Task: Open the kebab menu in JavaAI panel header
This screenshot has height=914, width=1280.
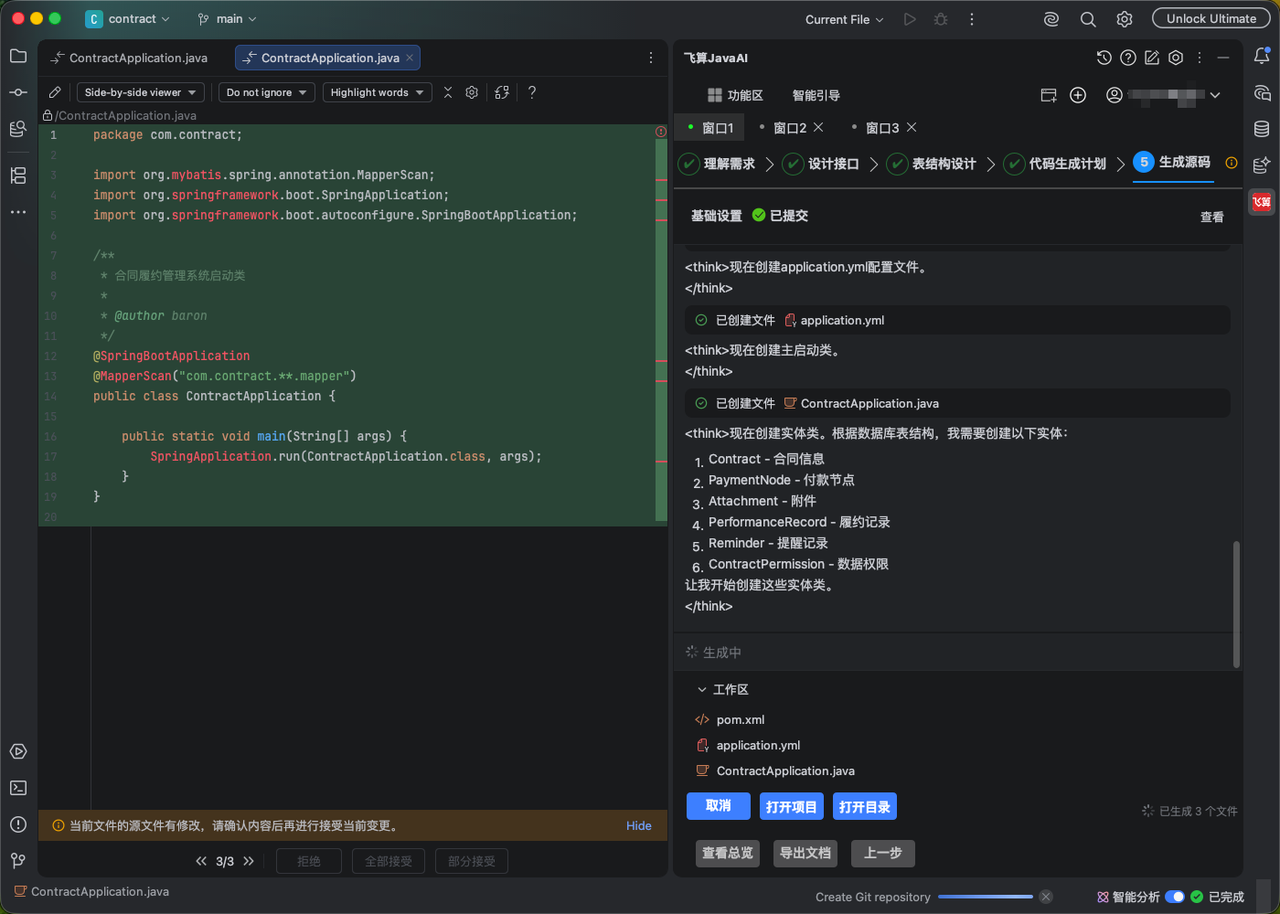Action: pos(1199,58)
